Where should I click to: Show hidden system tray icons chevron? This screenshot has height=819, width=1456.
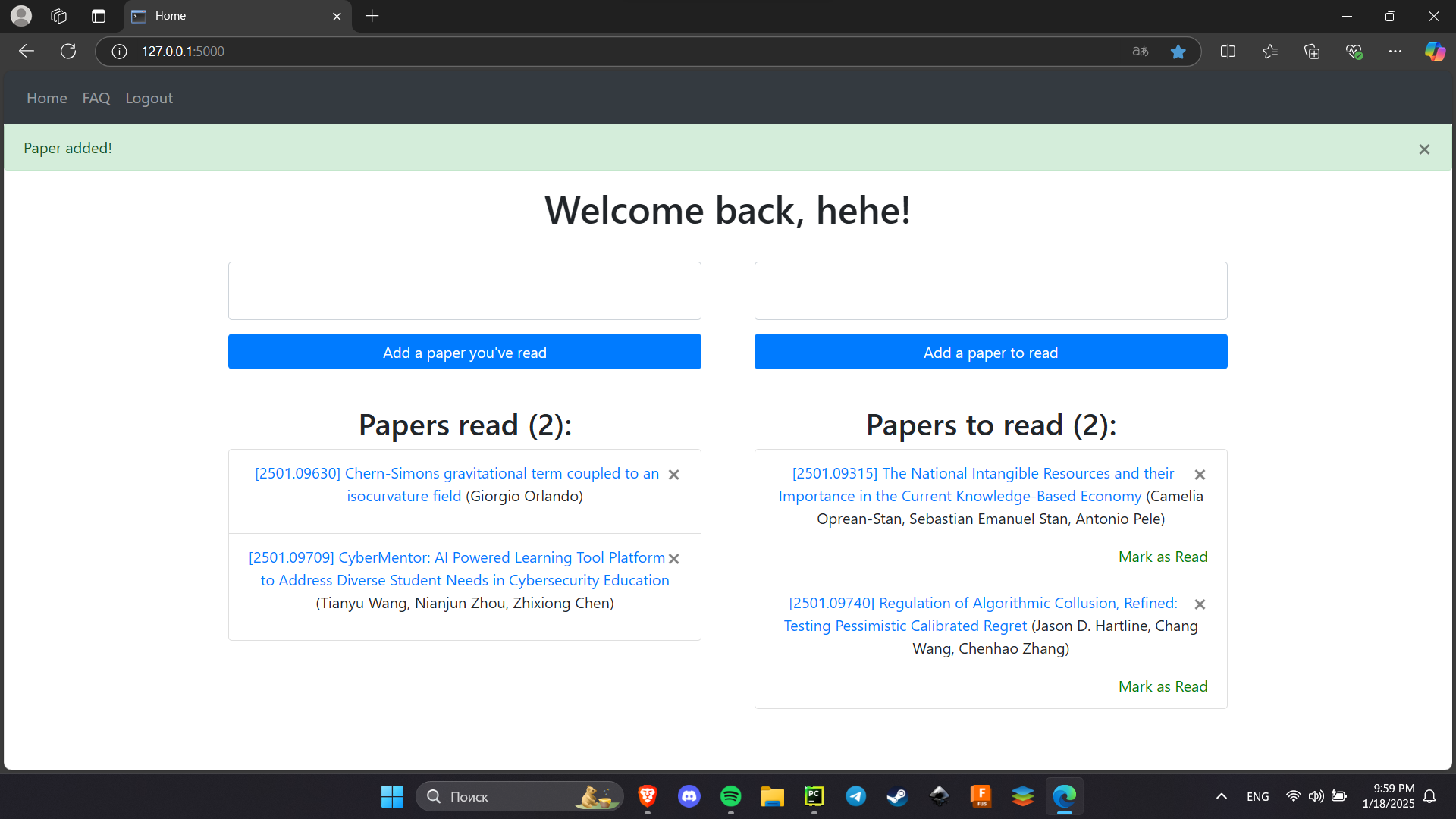click(x=1221, y=796)
